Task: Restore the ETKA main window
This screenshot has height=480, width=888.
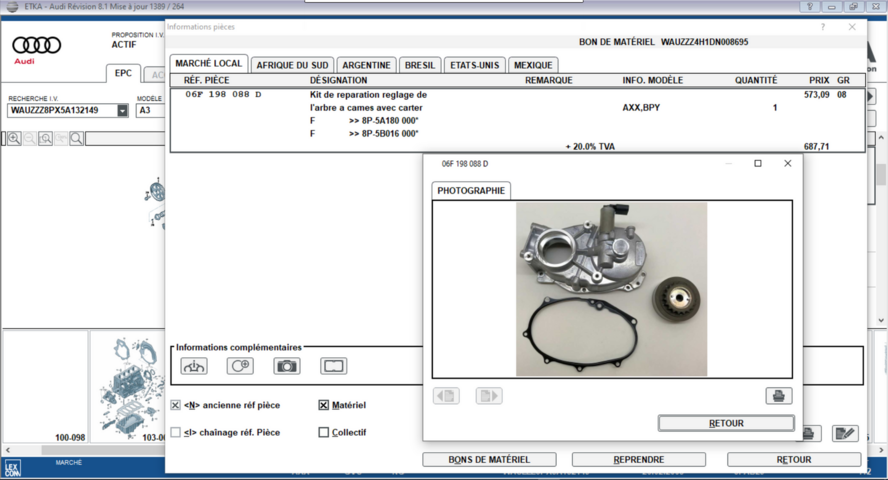Action: coord(853,7)
